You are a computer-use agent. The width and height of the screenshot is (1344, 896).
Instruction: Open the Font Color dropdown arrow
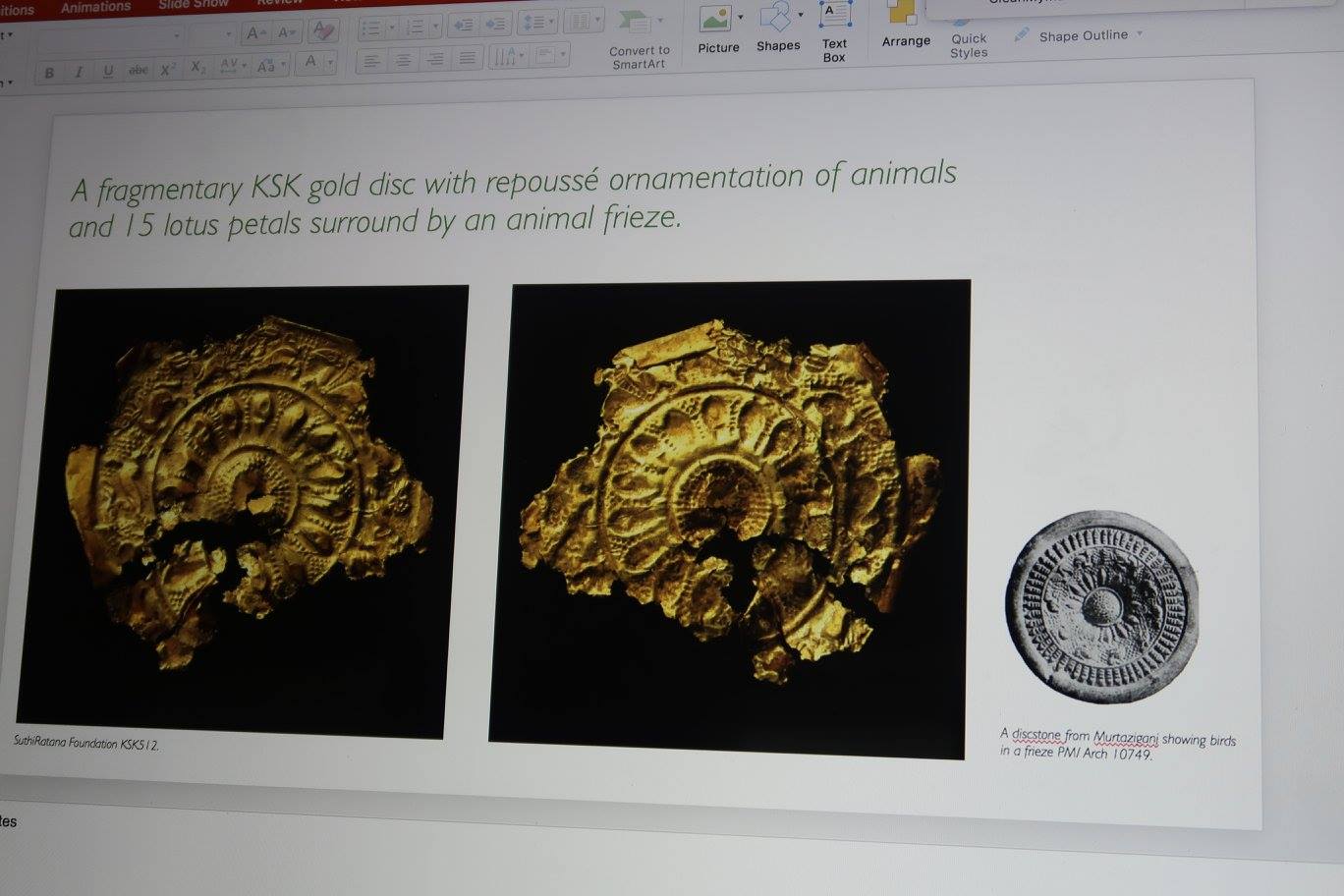[330, 63]
